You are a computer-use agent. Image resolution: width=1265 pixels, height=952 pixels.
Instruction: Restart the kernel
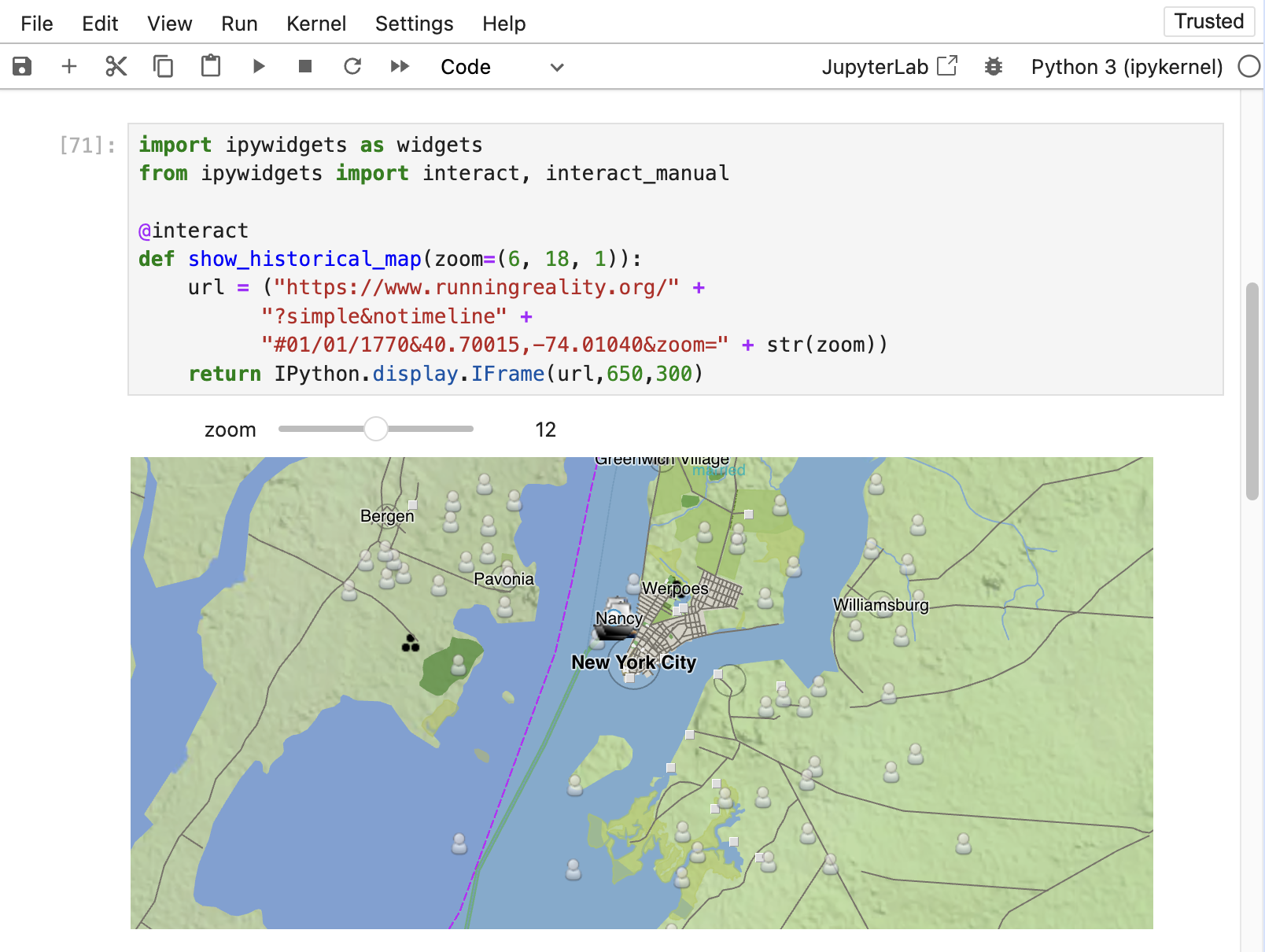[352, 66]
